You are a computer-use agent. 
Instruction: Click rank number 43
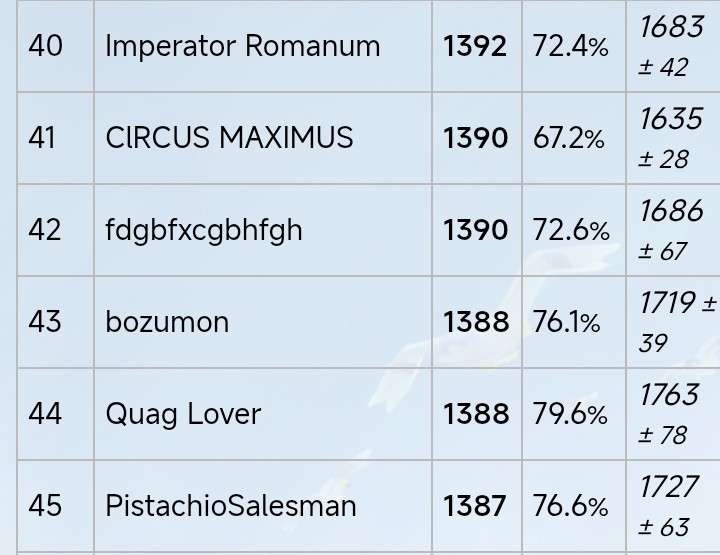(45, 322)
